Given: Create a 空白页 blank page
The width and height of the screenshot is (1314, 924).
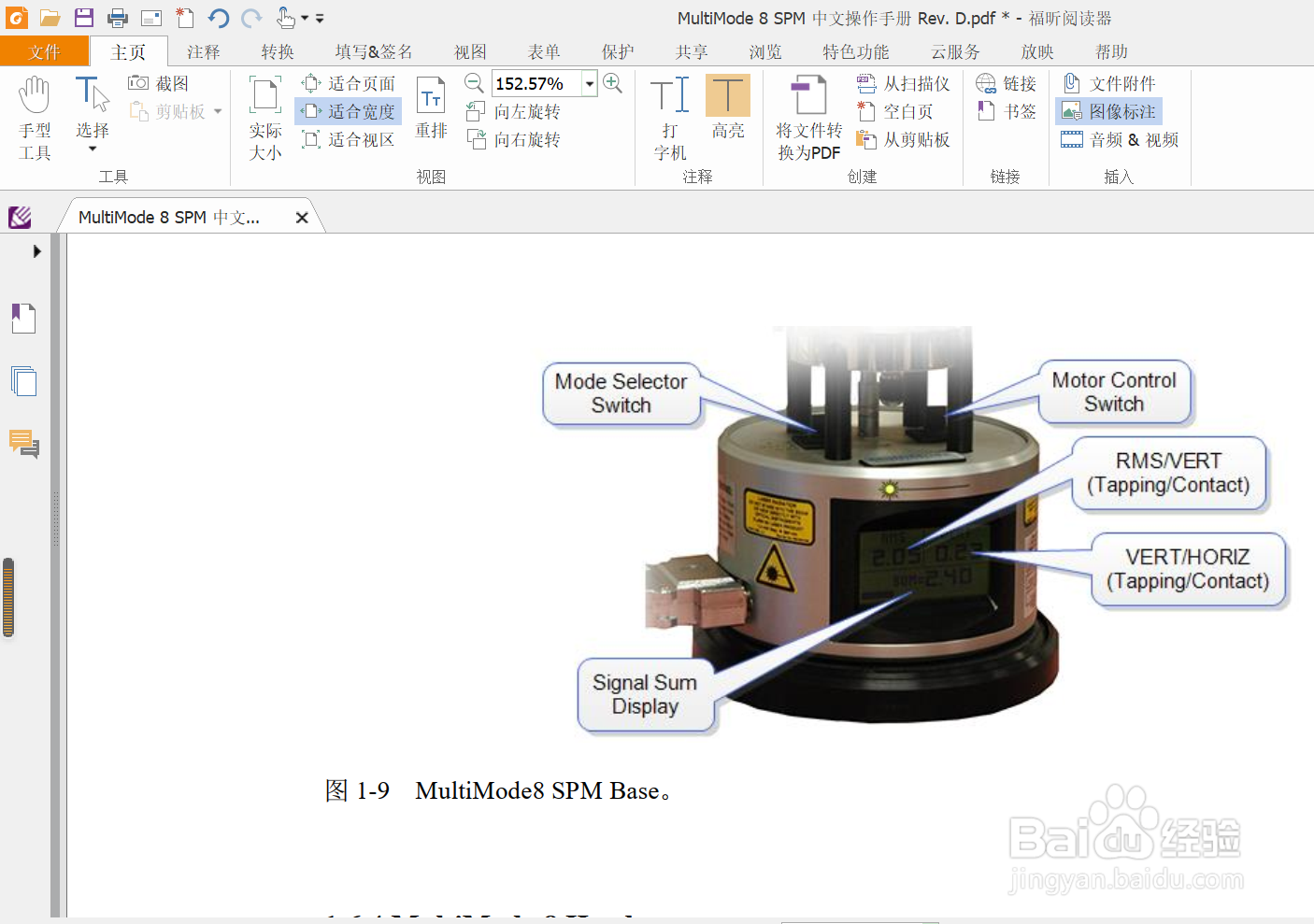Looking at the screenshot, I should click(894, 112).
